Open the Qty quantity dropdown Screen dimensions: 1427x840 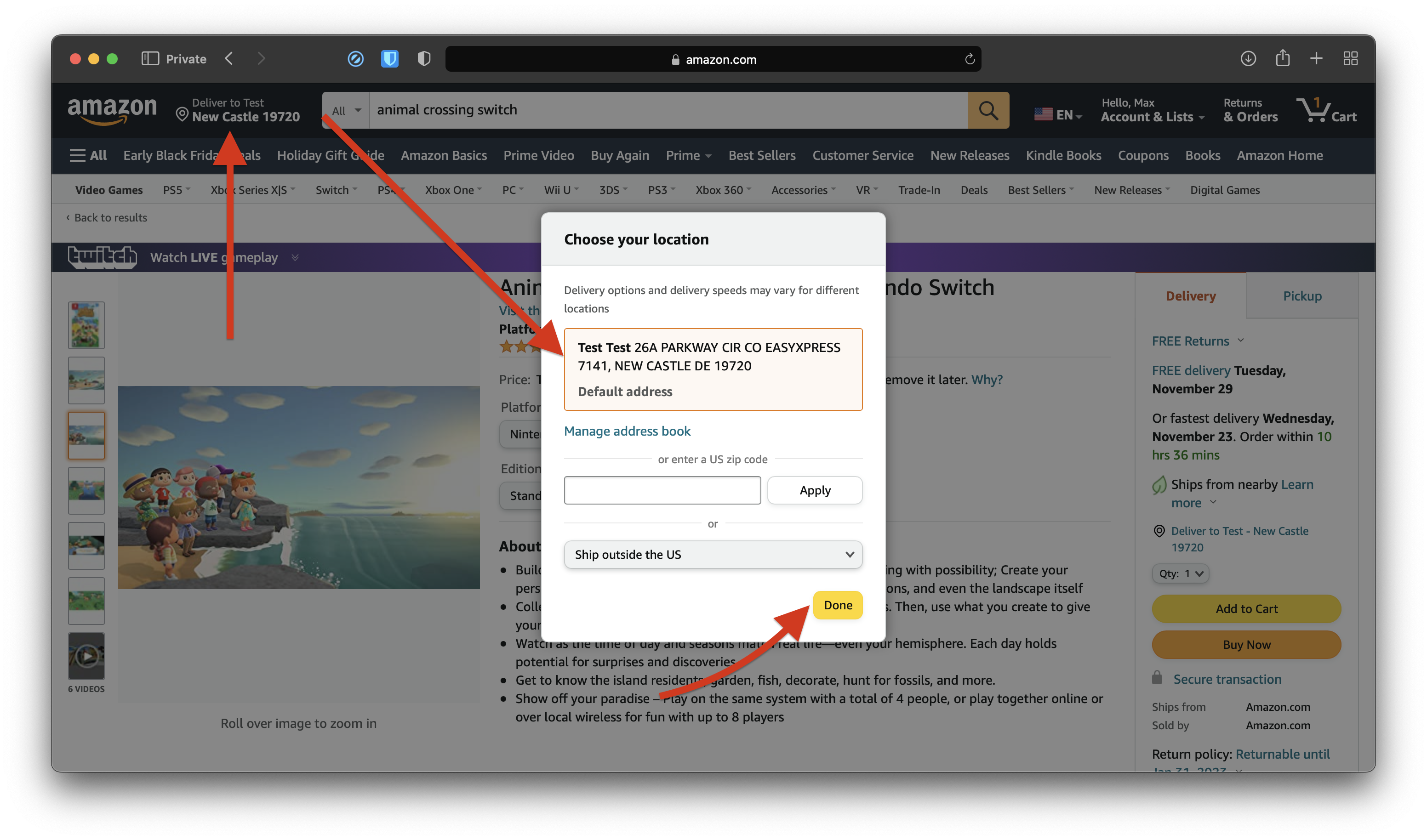(x=1180, y=573)
